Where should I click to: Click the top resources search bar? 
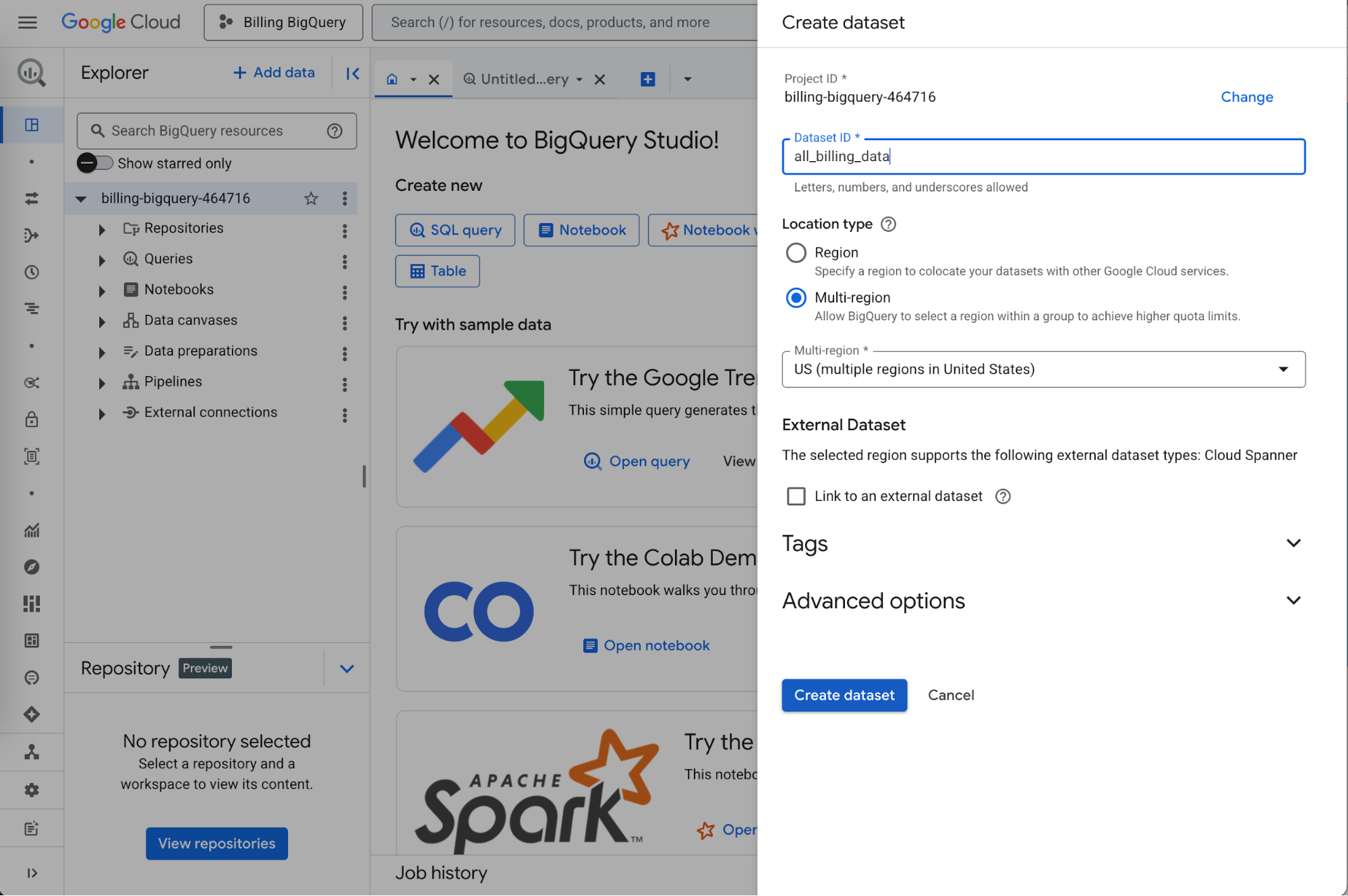[x=565, y=22]
